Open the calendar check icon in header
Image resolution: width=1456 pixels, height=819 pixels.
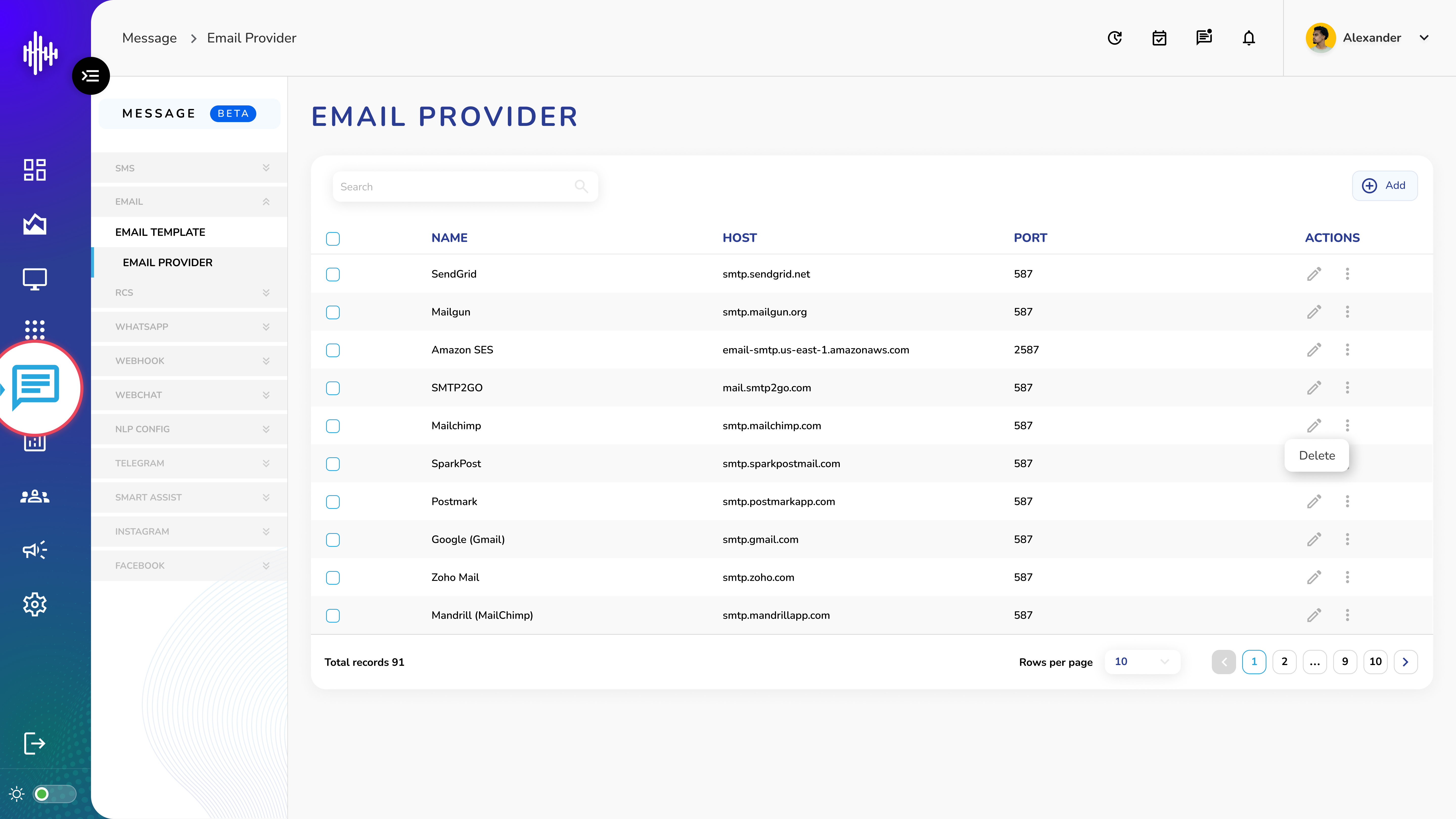(x=1159, y=38)
